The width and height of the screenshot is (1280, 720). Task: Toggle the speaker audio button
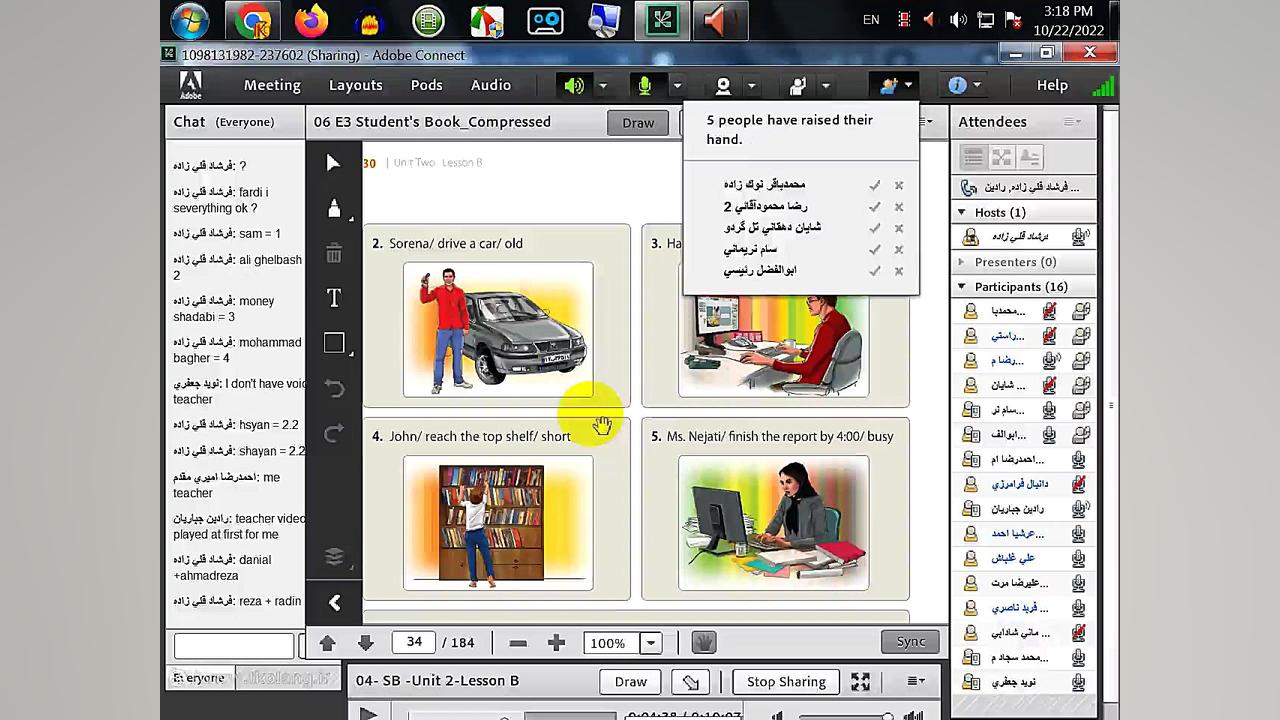(x=574, y=86)
